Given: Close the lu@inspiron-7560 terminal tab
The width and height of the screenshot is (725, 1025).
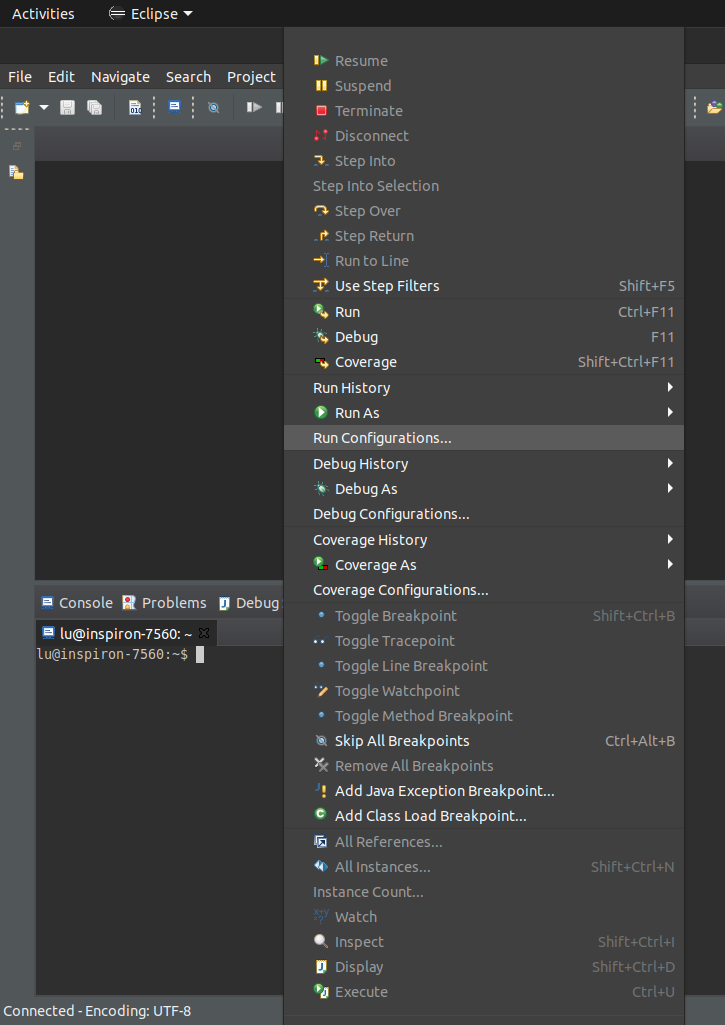Looking at the screenshot, I should click(x=204, y=633).
